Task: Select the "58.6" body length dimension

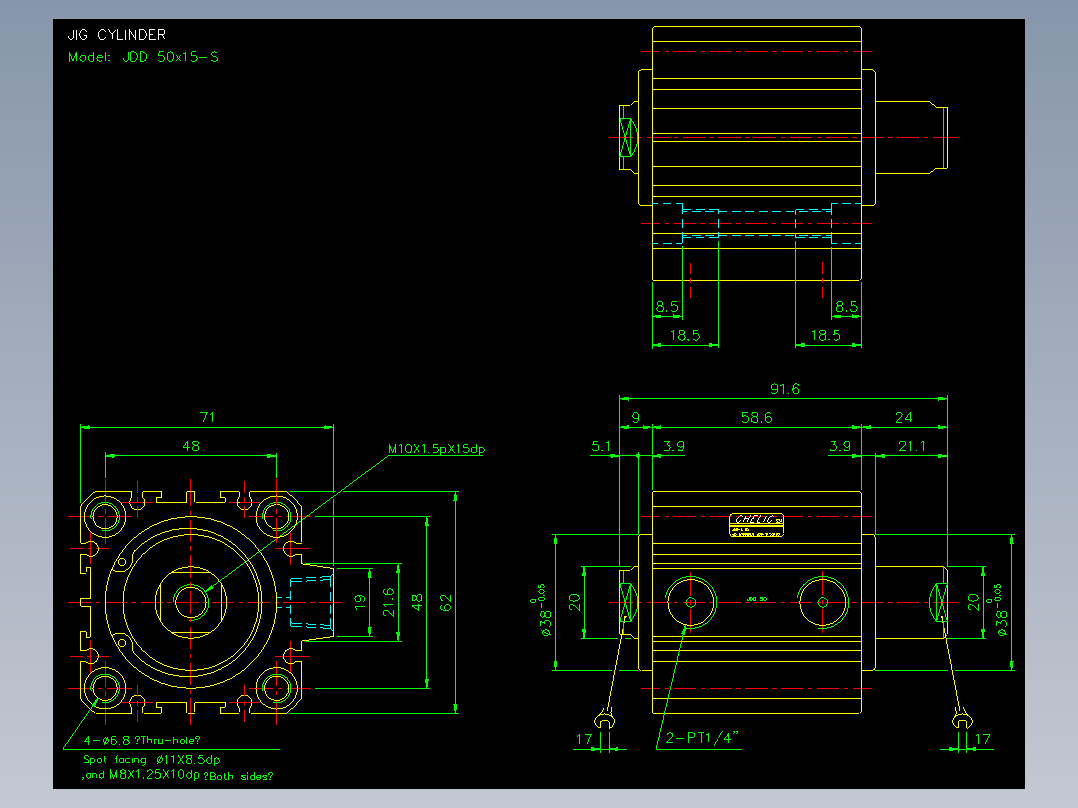Action: click(x=756, y=417)
